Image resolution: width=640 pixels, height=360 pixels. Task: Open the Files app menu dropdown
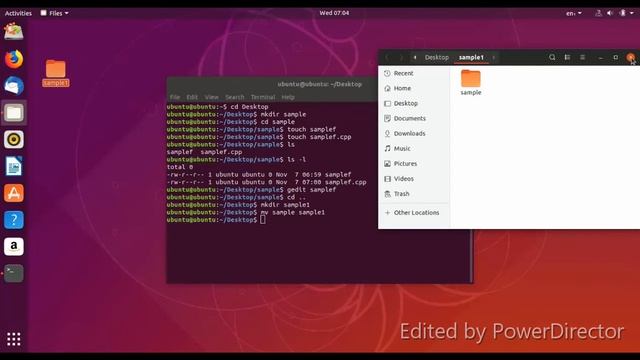point(55,13)
